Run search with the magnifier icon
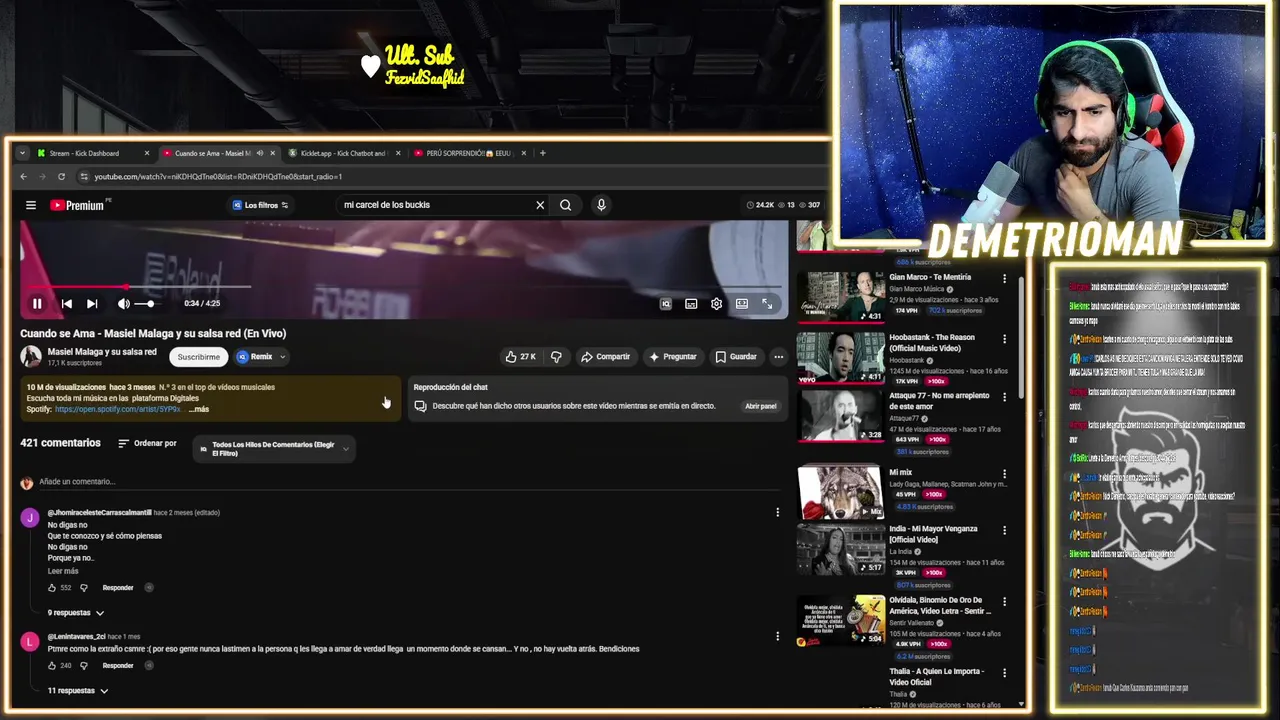Screen dimensions: 1280x720 [x=566, y=205]
